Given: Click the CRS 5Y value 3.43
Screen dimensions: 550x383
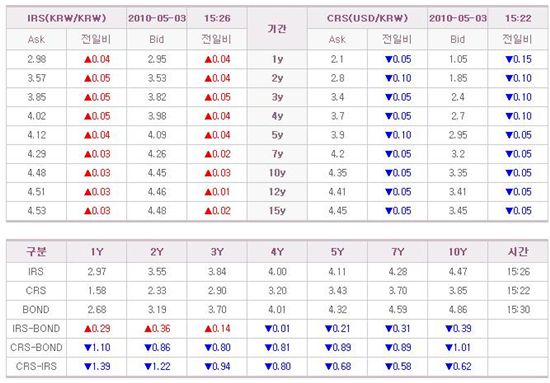Looking at the screenshot, I should tap(337, 291).
